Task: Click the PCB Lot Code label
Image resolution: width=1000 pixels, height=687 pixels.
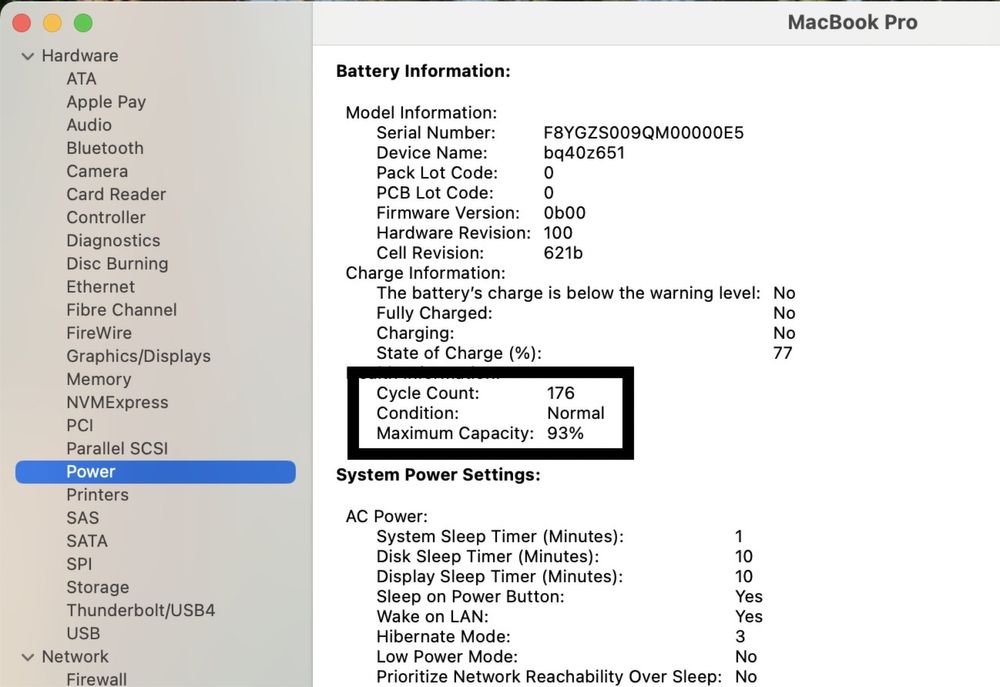Action: (435, 193)
